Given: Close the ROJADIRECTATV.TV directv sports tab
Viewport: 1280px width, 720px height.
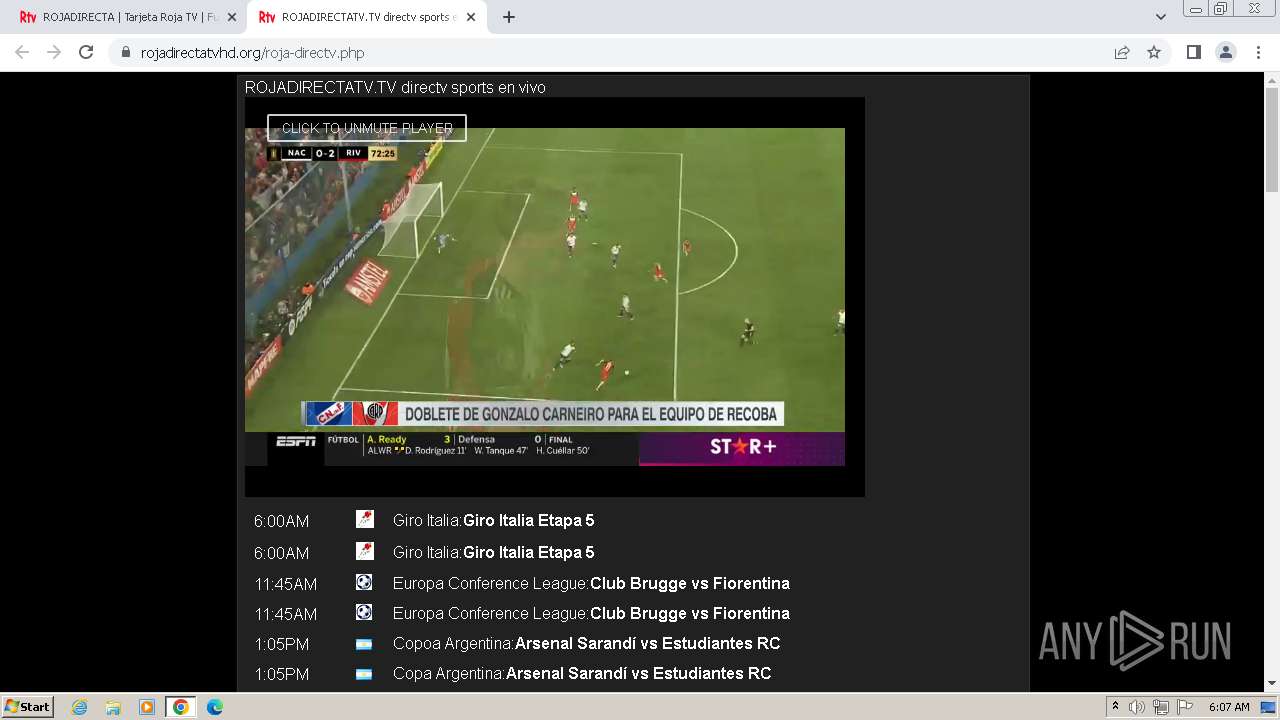Looking at the screenshot, I should click(x=471, y=17).
